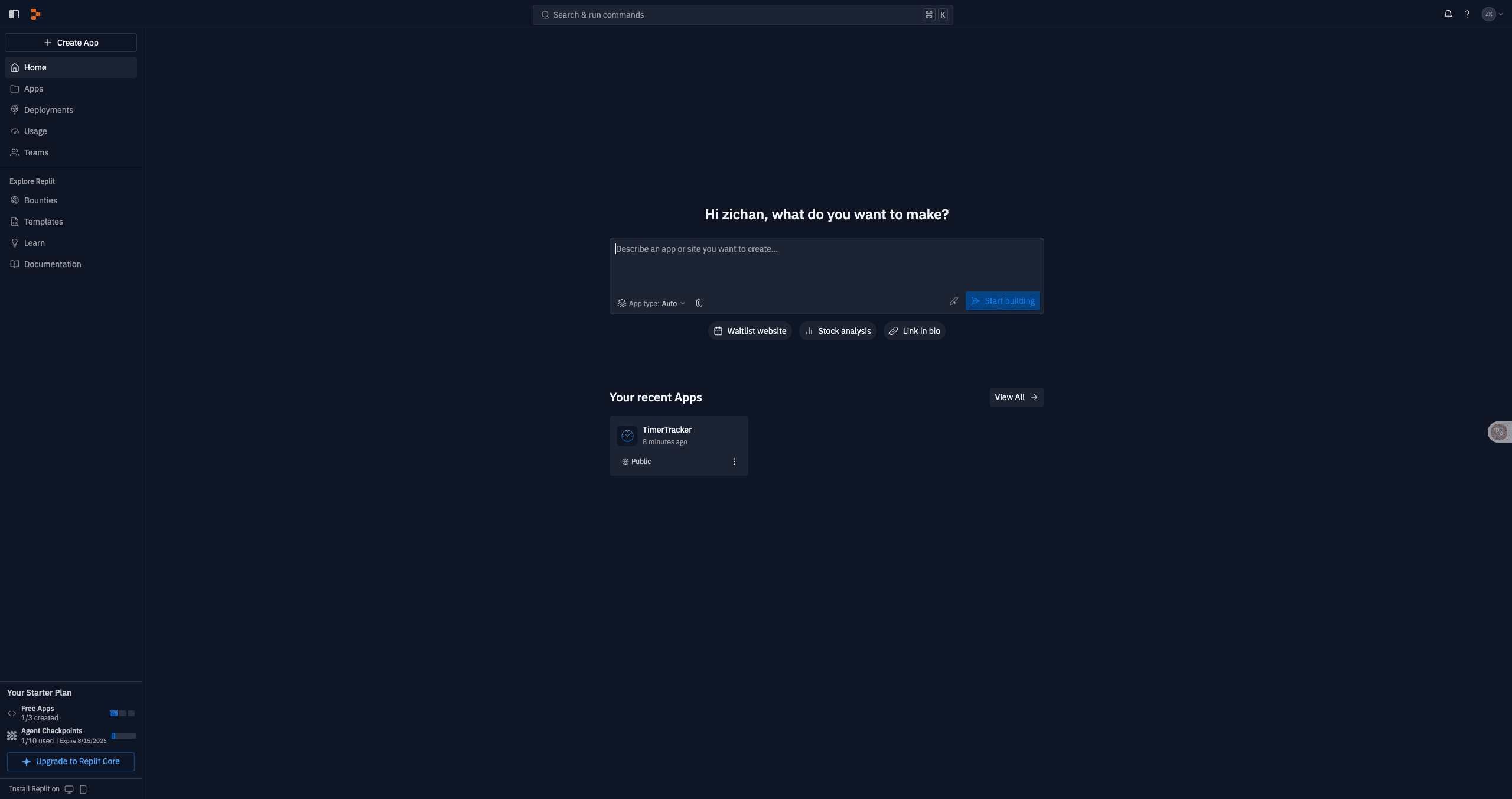Open Apps in sidebar
This screenshot has height=799, width=1512.
tap(71, 89)
